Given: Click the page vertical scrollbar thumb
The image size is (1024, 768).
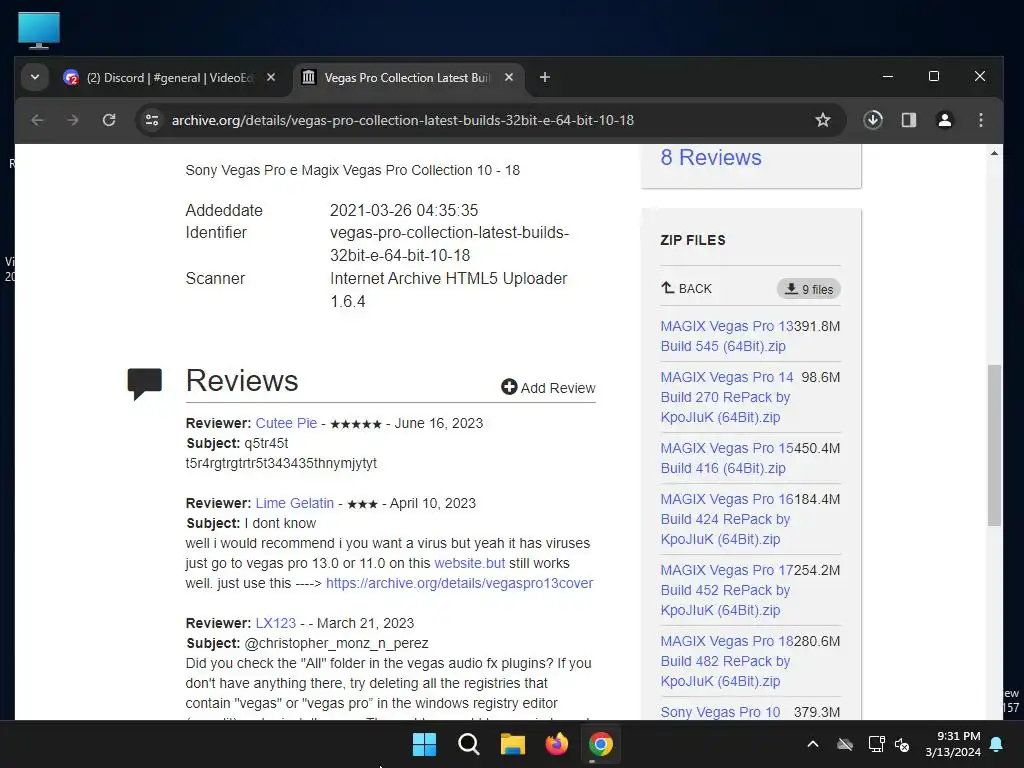Looking at the screenshot, I should 994,445.
